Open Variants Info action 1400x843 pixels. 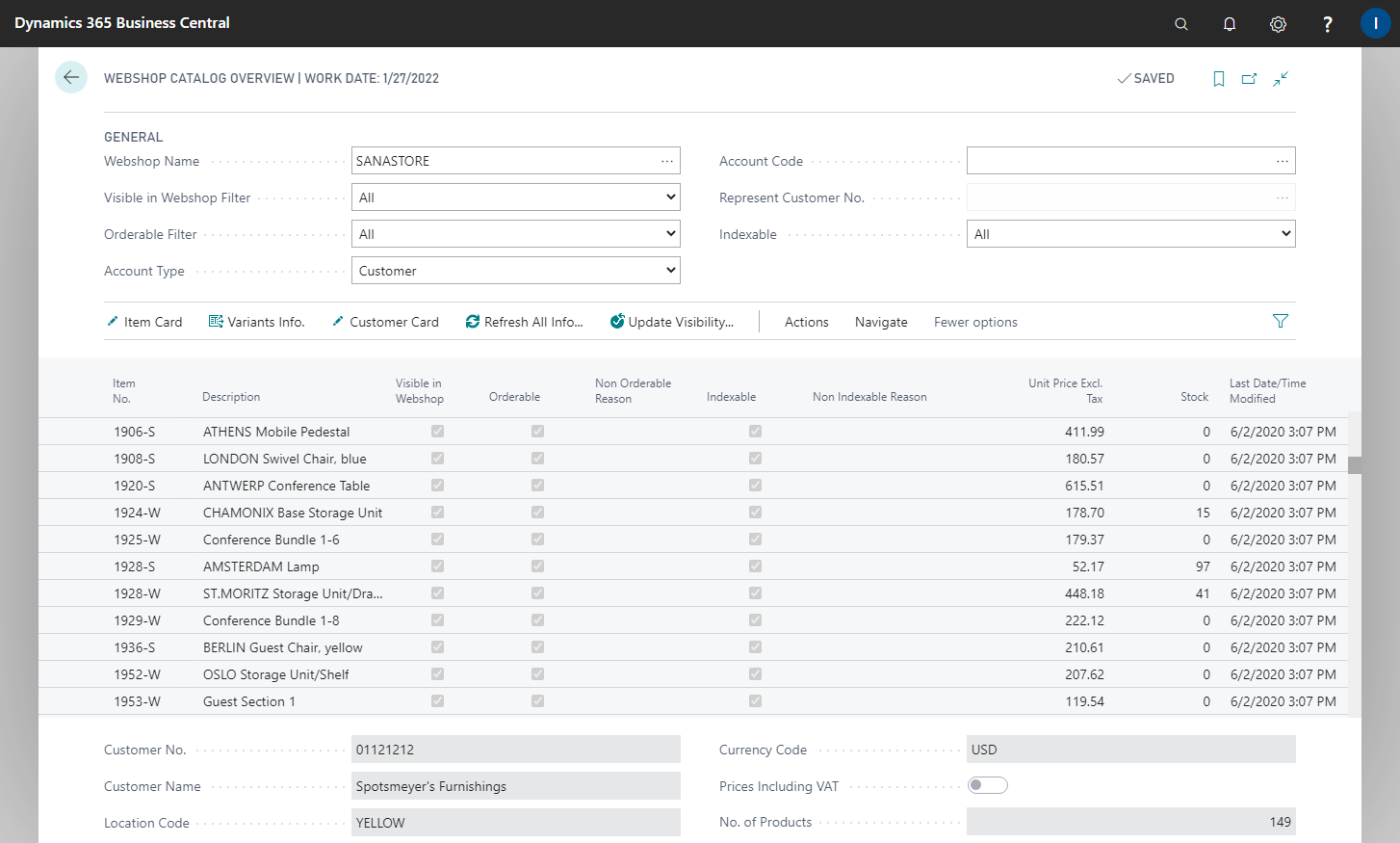pyautogui.click(x=257, y=322)
